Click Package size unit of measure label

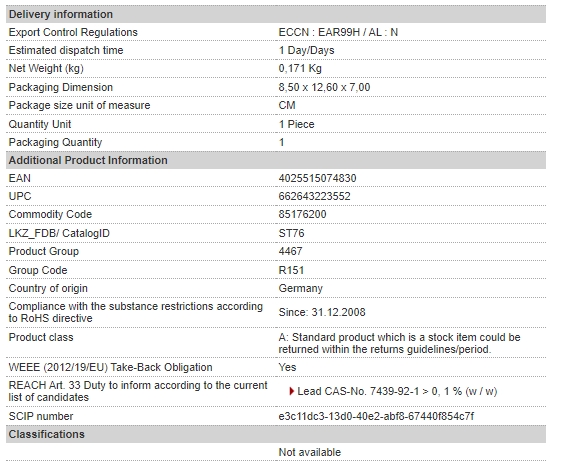[x=79, y=105]
